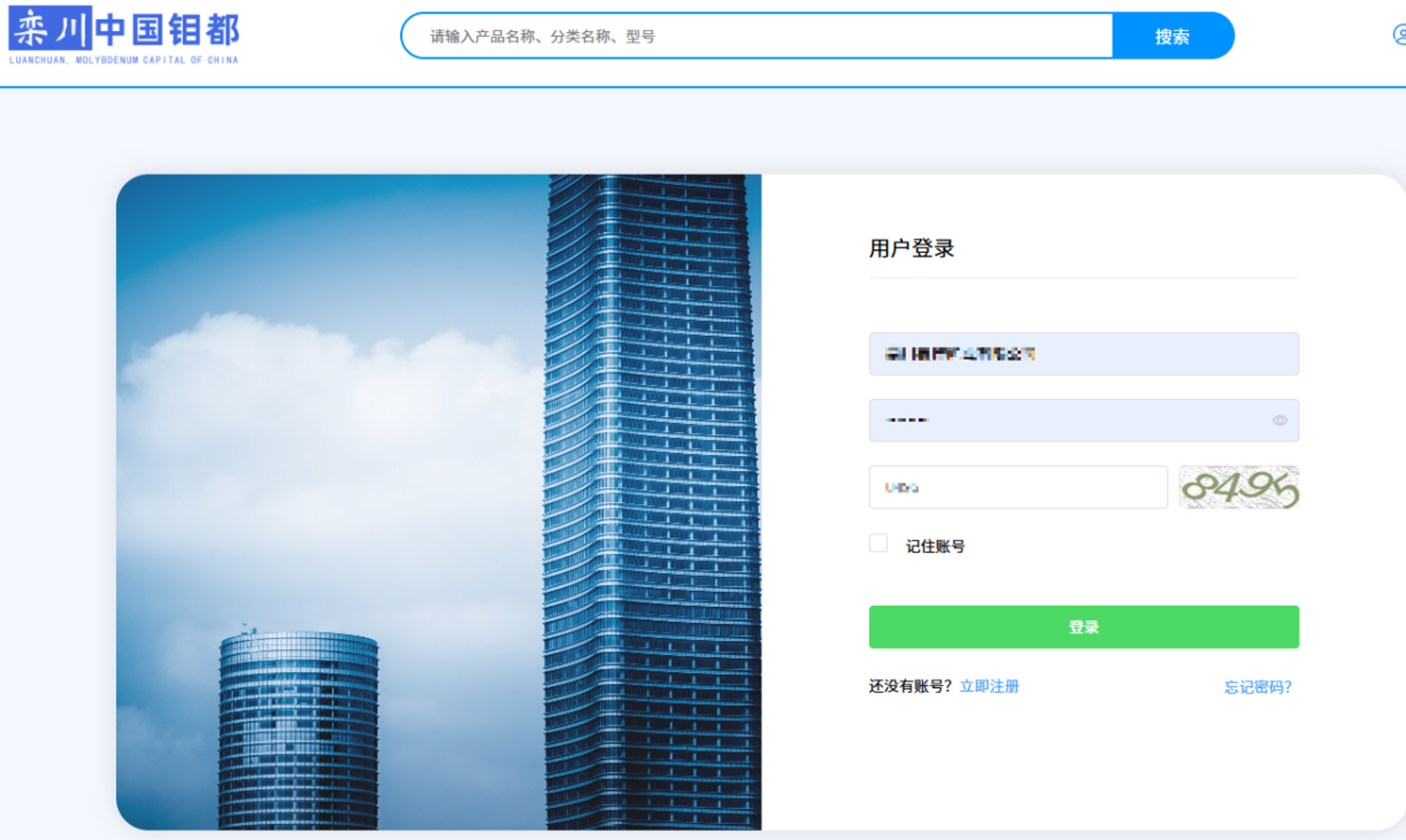Open the 立即注册 register link
The width and height of the screenshot is (1406, 840).
tap(989, 686)
